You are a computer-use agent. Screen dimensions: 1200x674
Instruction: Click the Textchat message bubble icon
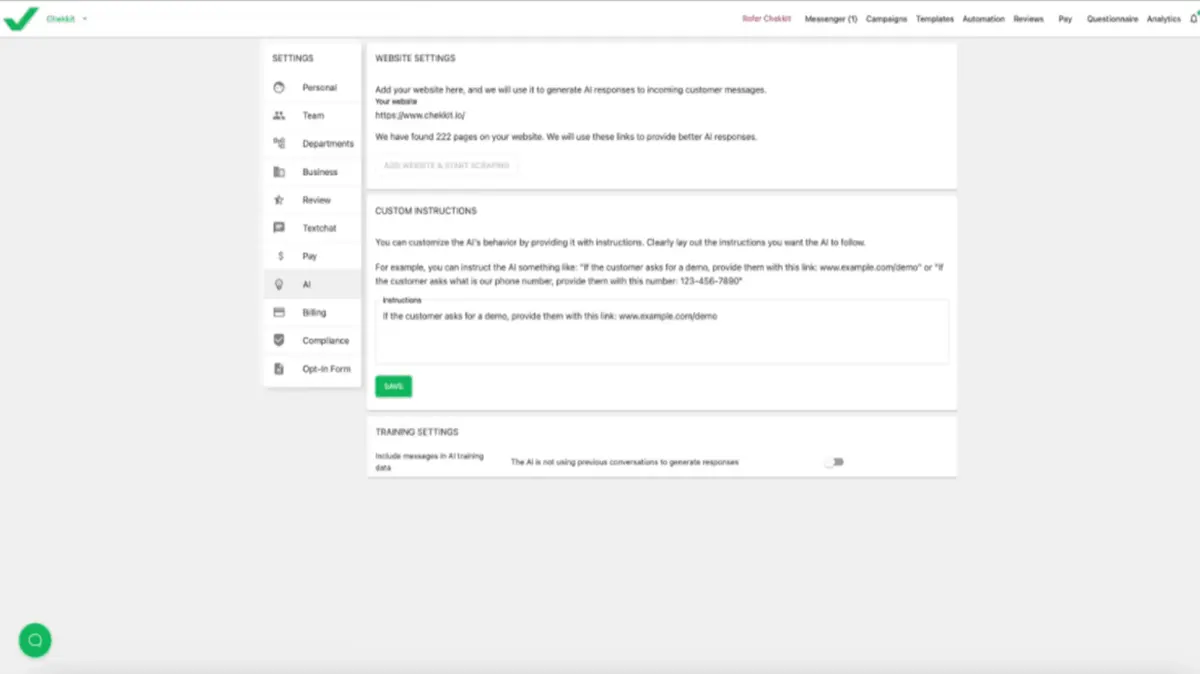(279, 228)
